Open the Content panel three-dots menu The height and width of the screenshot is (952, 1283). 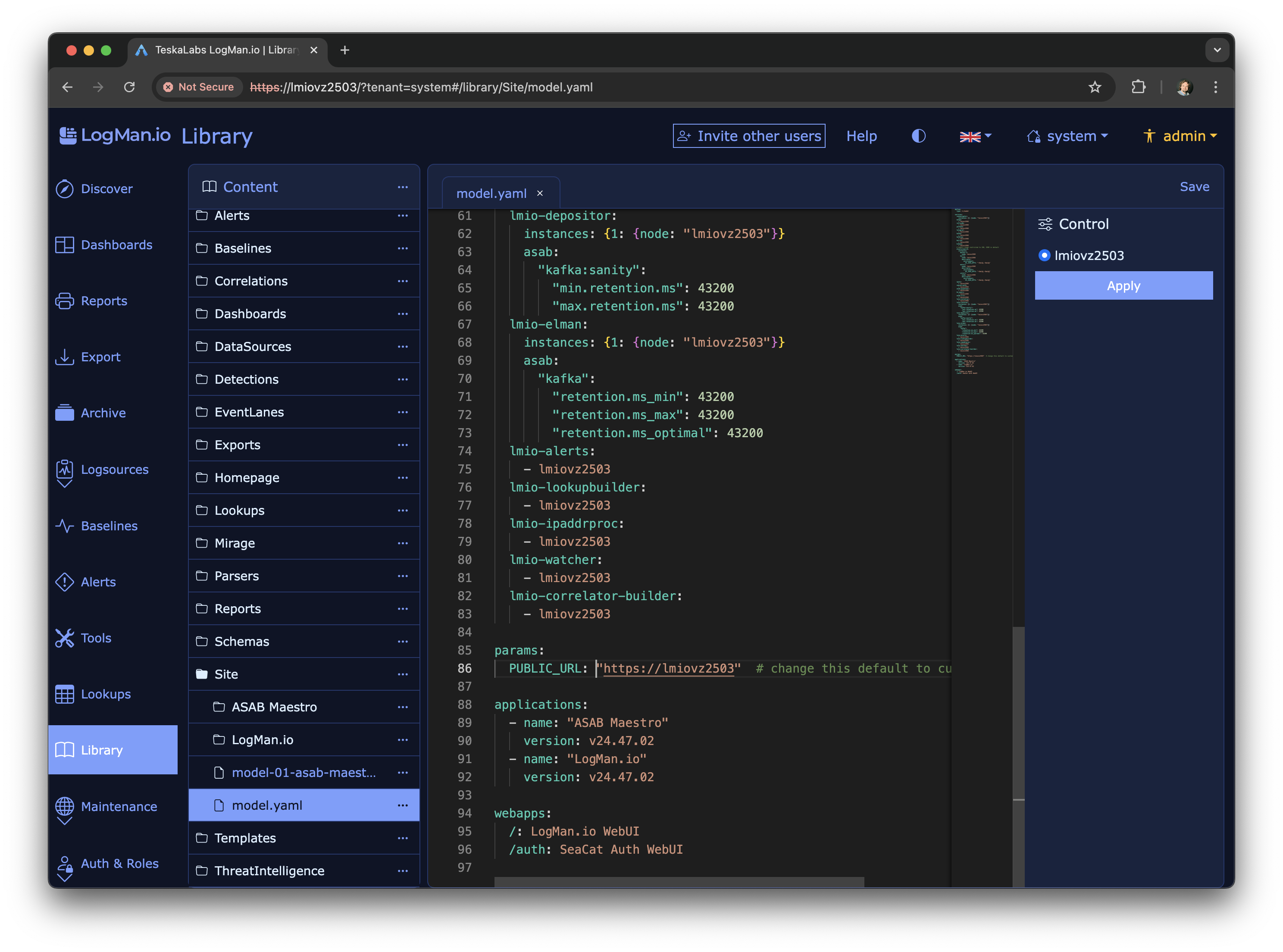[x=403, y=187]
